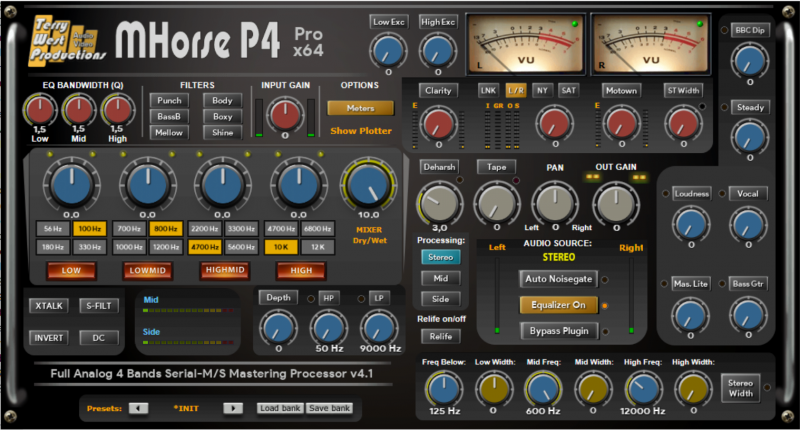The image size is (800, 430).
Task: Click the High Exc knob
Action: [438, 50]
